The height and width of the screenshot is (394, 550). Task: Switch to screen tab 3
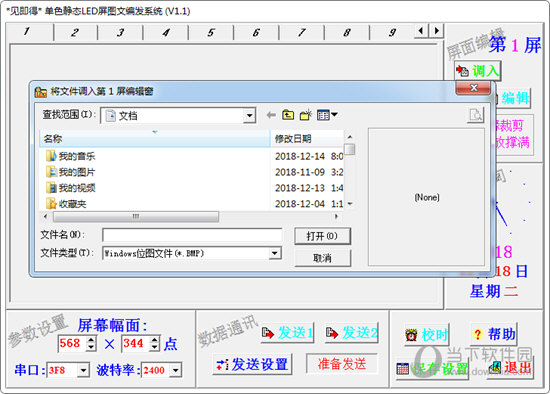pos(120,33)
